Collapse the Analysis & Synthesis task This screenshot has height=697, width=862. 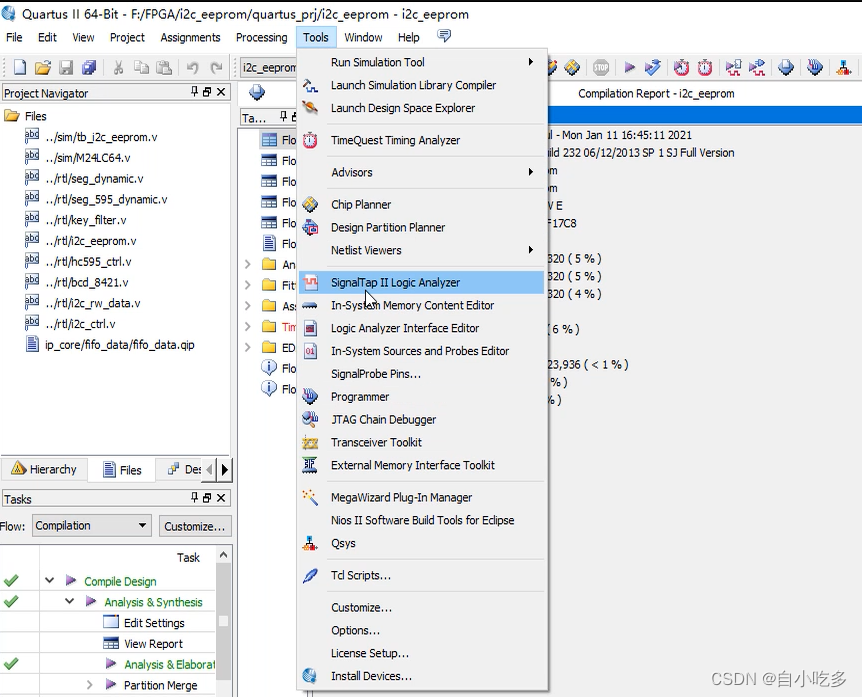coord(70,601)
